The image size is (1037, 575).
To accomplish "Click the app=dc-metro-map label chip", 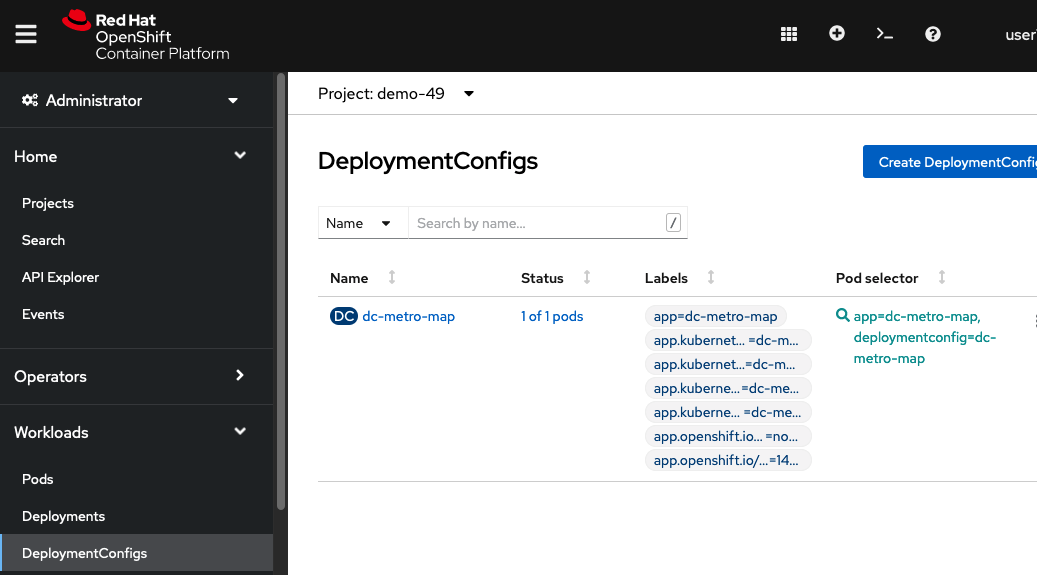I will point(716,316).
